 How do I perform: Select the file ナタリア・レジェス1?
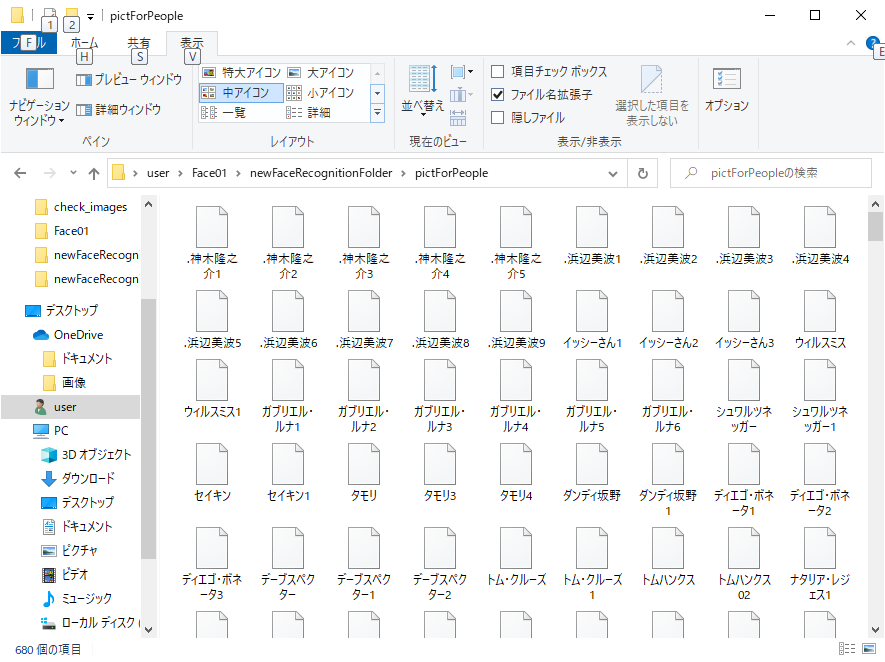click(820, 564)
